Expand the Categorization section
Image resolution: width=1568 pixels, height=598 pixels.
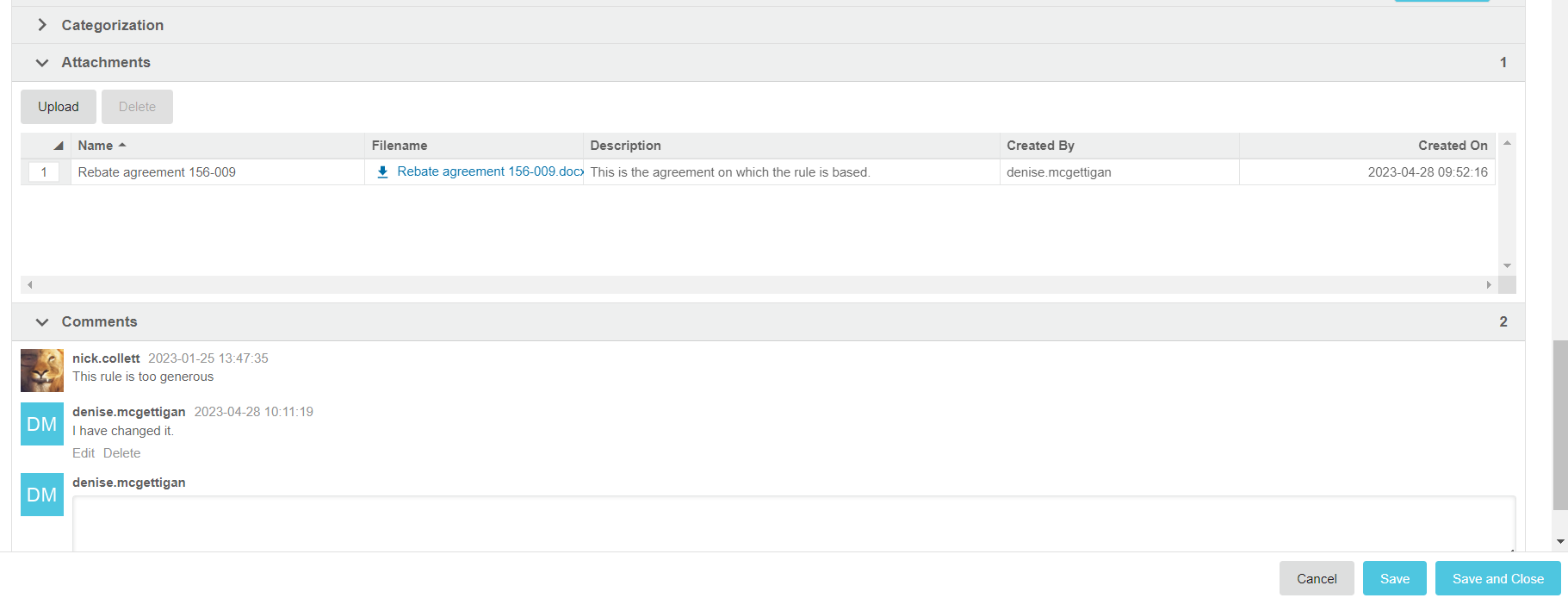[42, 25]
